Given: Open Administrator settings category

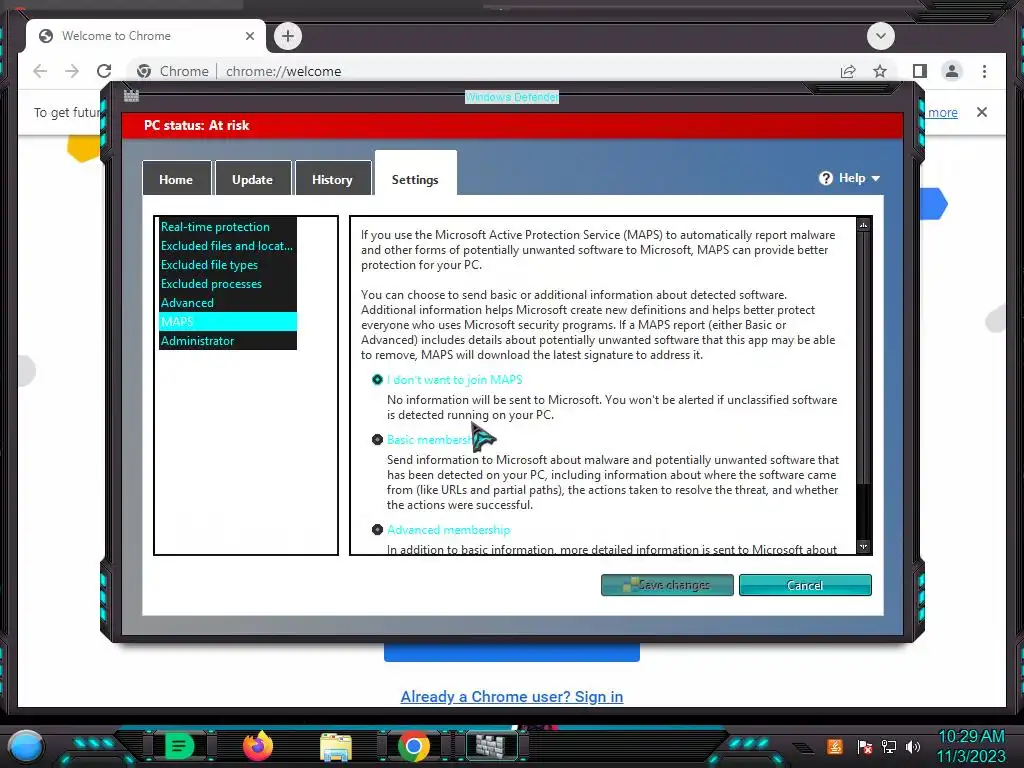Looking at the screenshot, I should tap(228, 340).
